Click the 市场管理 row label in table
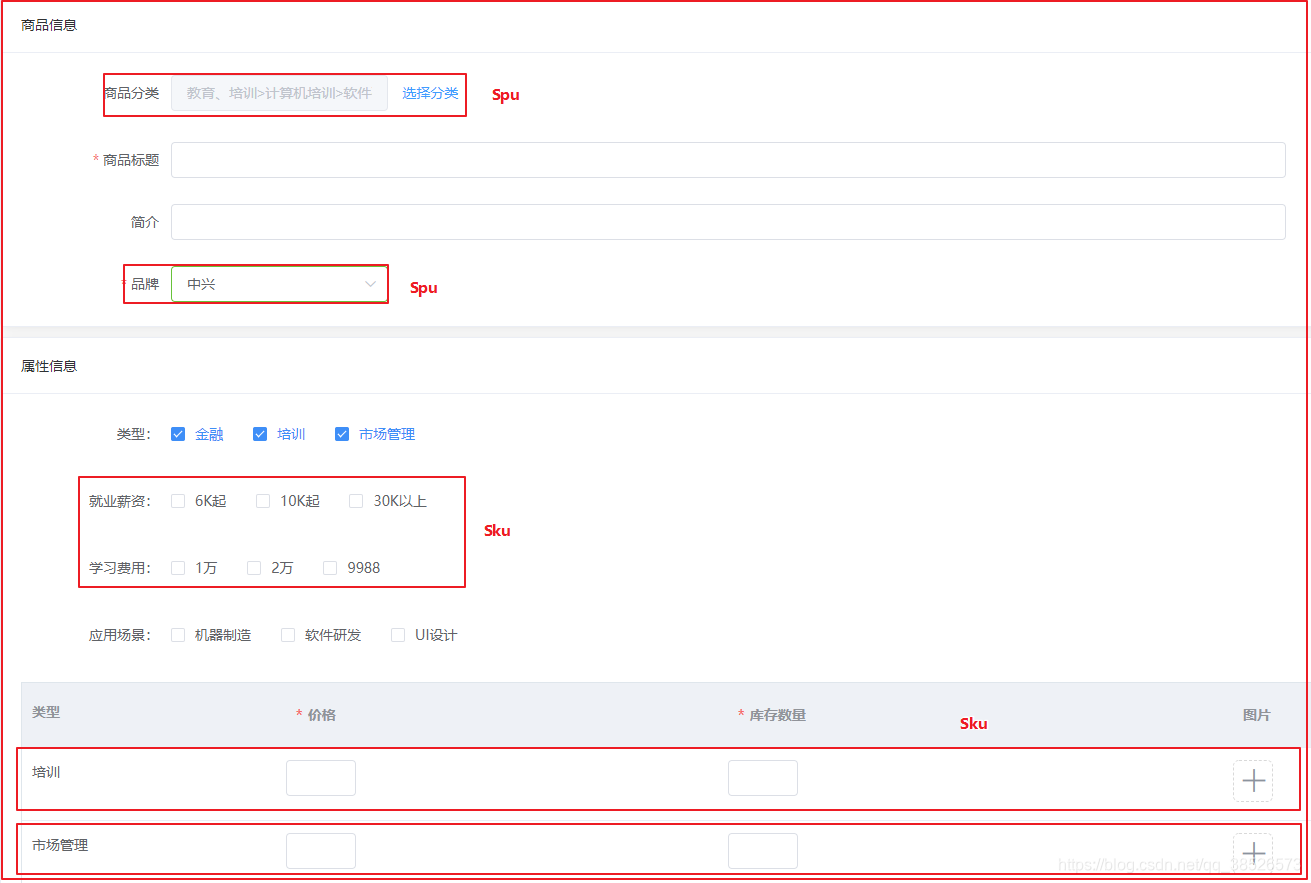1311x883 pixels. tap(60, 845)
